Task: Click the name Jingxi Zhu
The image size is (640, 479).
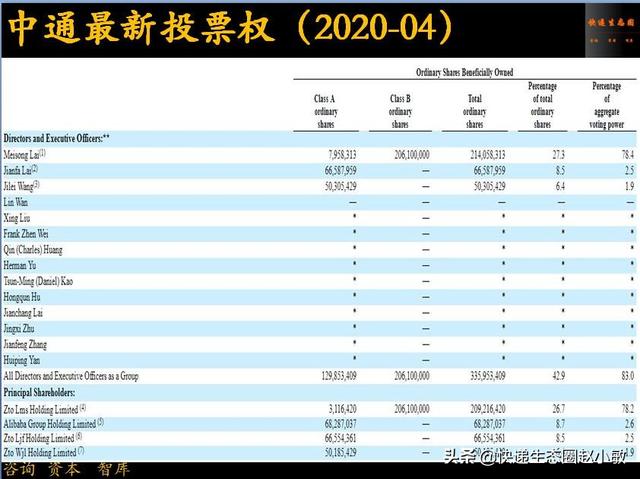Action: click(19, 328)
